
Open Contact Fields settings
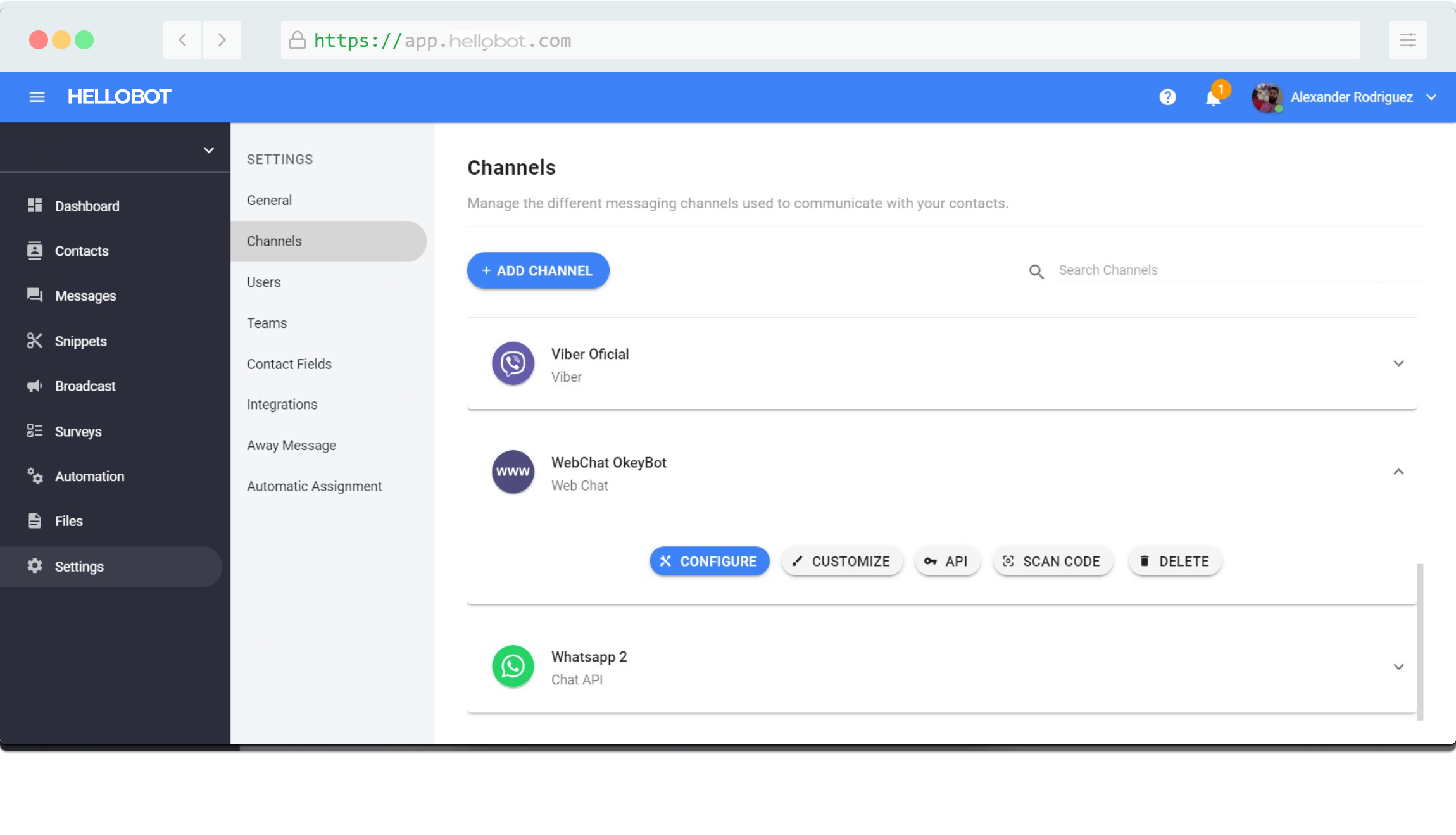coord(289,364)
